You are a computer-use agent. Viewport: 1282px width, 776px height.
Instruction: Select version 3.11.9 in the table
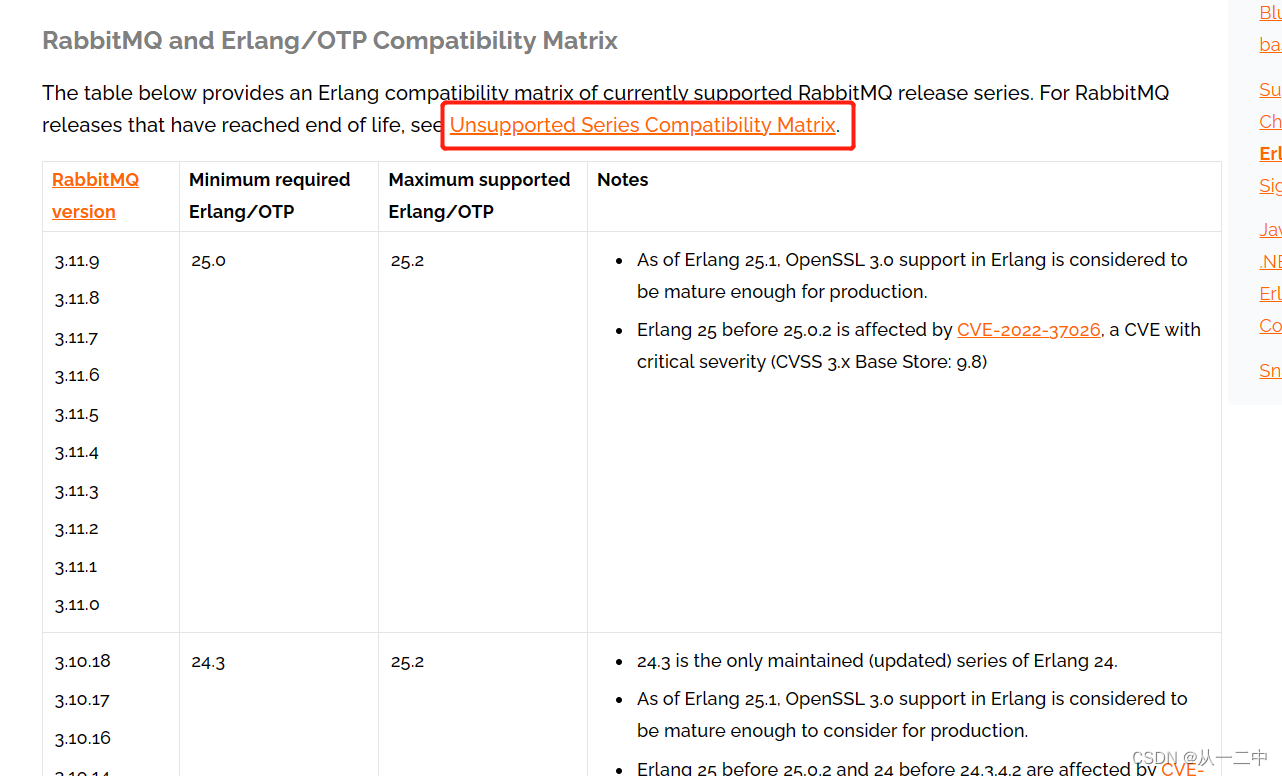(x=77, y=261)
